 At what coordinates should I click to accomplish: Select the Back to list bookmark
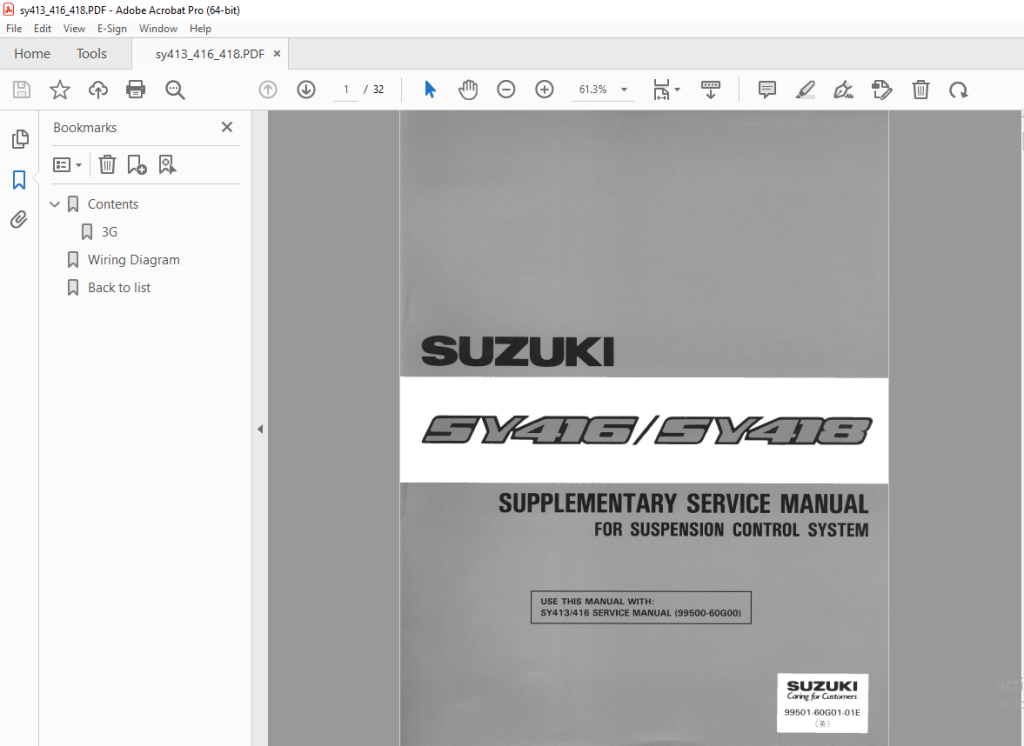click(x=119, y=287)
